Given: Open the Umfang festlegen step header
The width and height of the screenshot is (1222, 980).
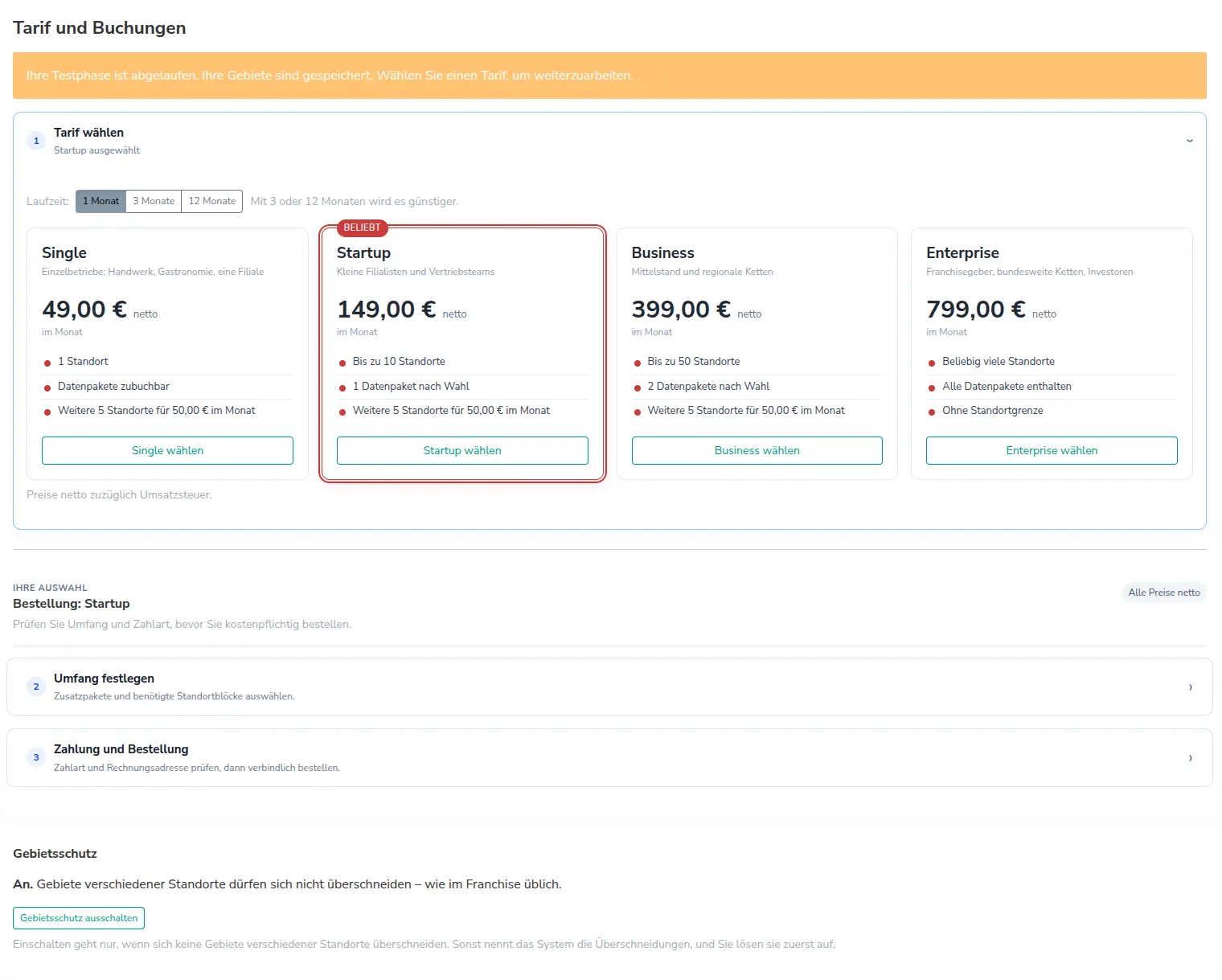Looking at the screenshot, I should click(609, 687).
